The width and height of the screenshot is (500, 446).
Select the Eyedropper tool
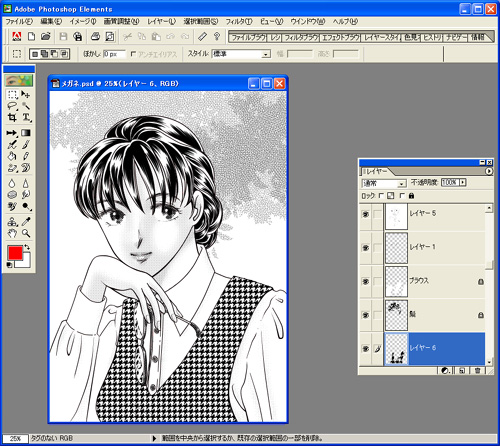[26, 222]
